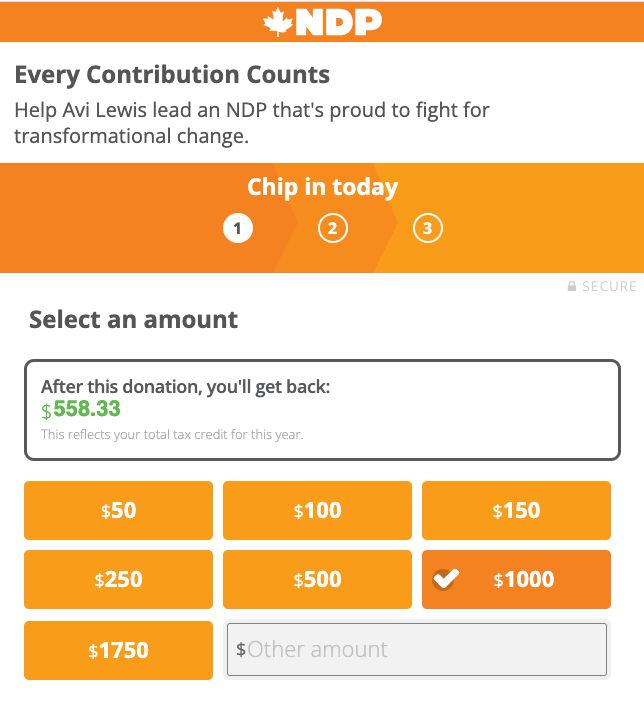Screen dimensions: 644x702
Task: Select the step 3 circle indicator
Action: pos(427,229)
